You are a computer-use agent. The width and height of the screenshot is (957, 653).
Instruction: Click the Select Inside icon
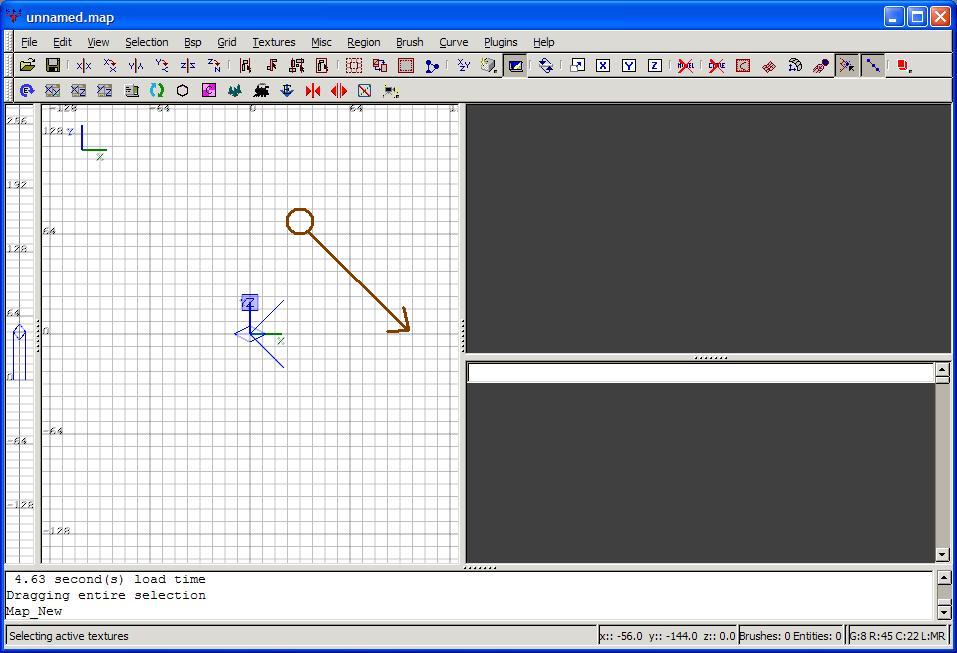322,65
